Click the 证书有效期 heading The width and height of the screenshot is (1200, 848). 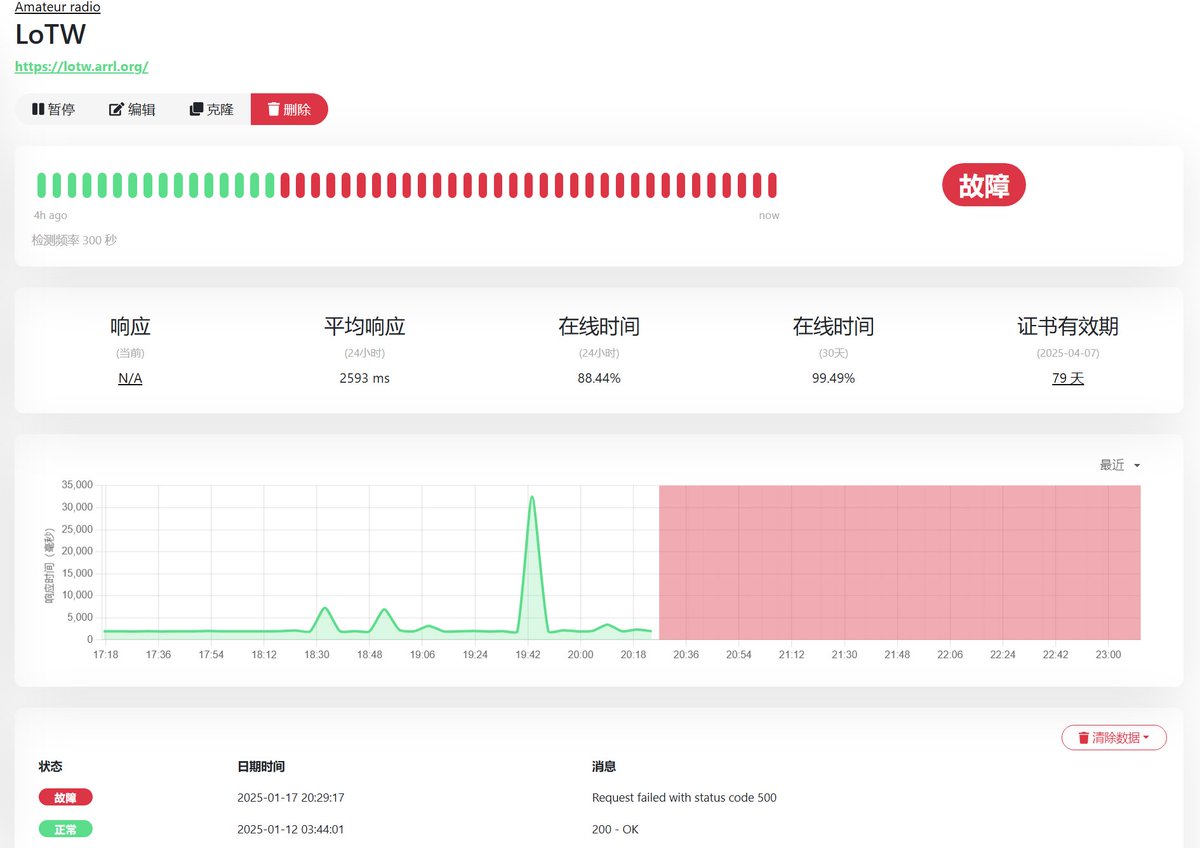1068,326
